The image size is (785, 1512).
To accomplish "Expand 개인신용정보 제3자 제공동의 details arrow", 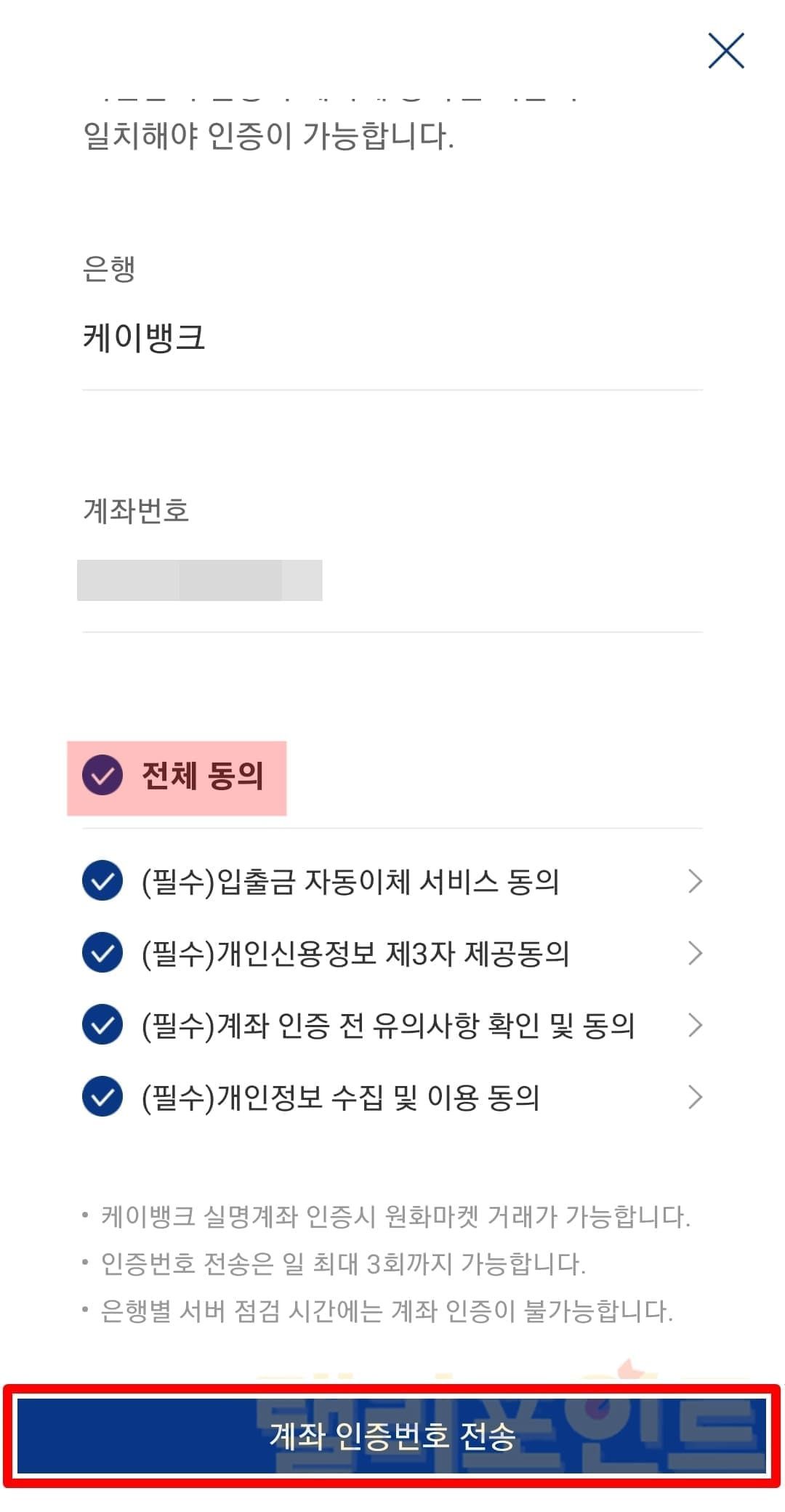I will tap(695, 953).
